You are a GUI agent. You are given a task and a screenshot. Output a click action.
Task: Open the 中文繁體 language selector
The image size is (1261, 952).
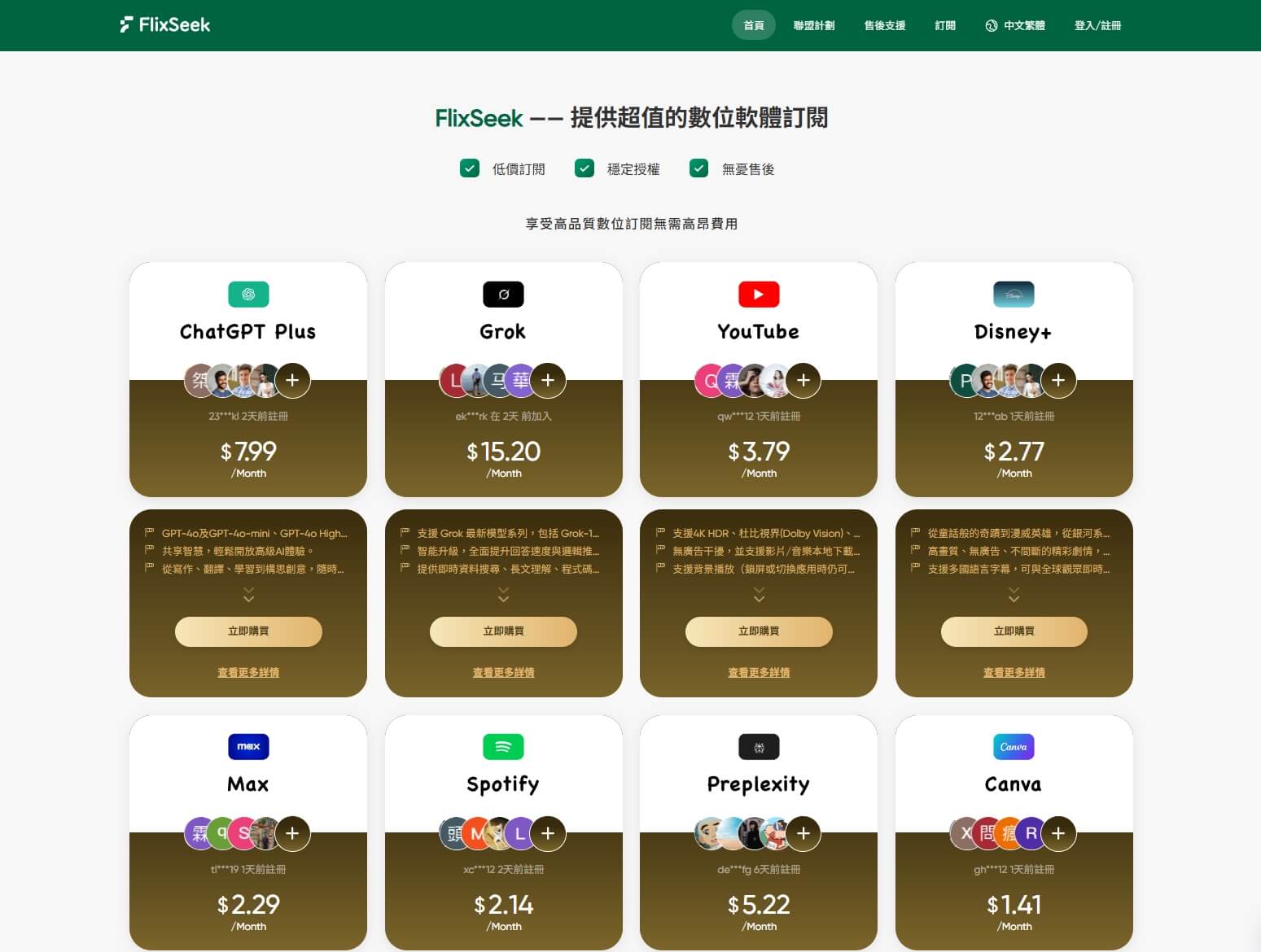pyautogui.click(x=1014, y=25)
